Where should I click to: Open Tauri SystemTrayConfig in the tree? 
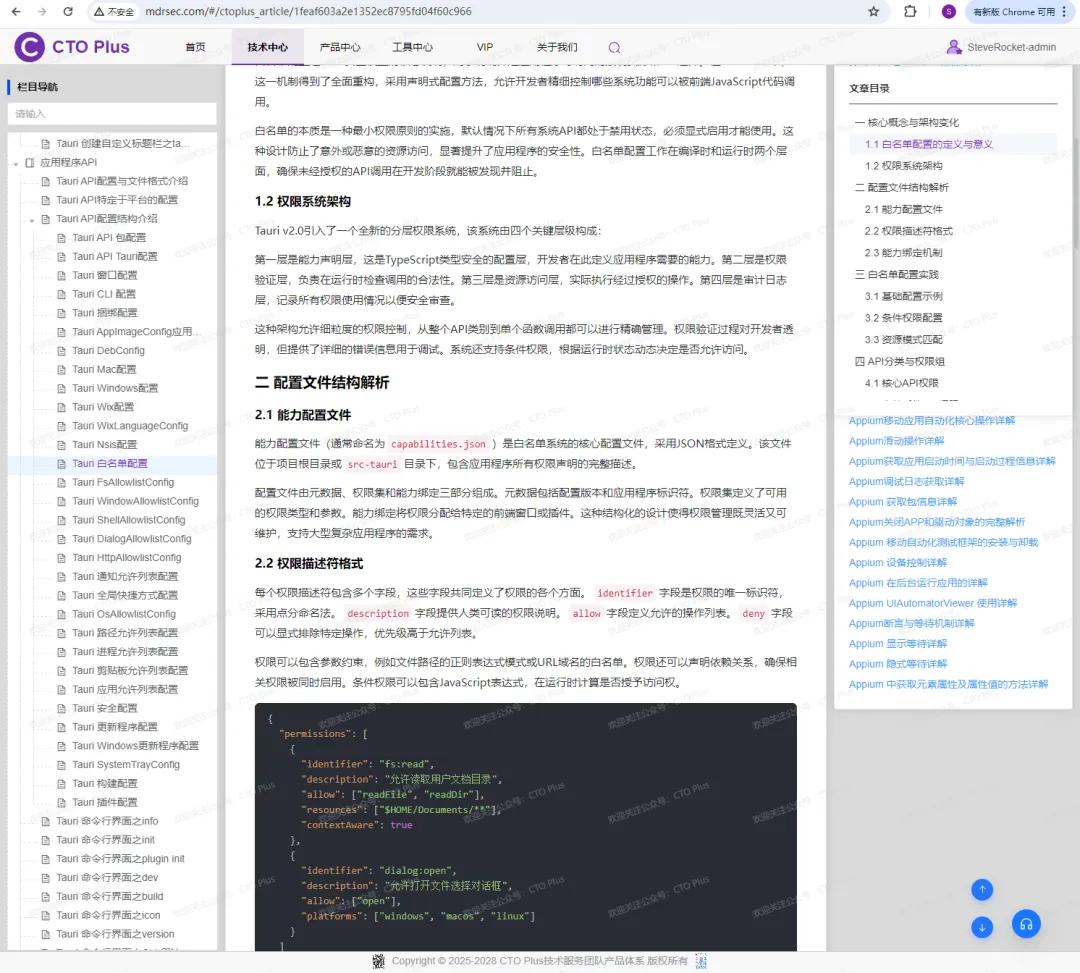click(x=126, y=765)
